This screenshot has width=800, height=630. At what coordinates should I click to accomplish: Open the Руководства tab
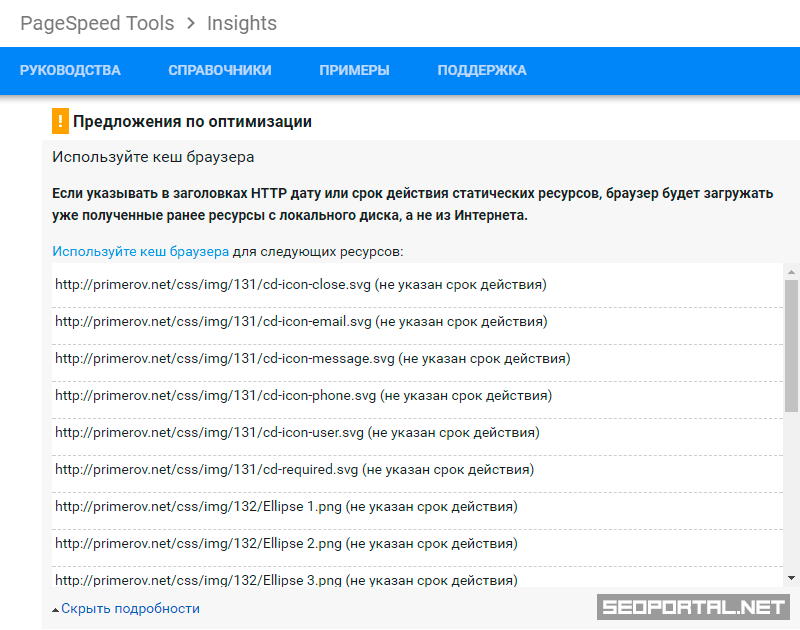[70, 70]
